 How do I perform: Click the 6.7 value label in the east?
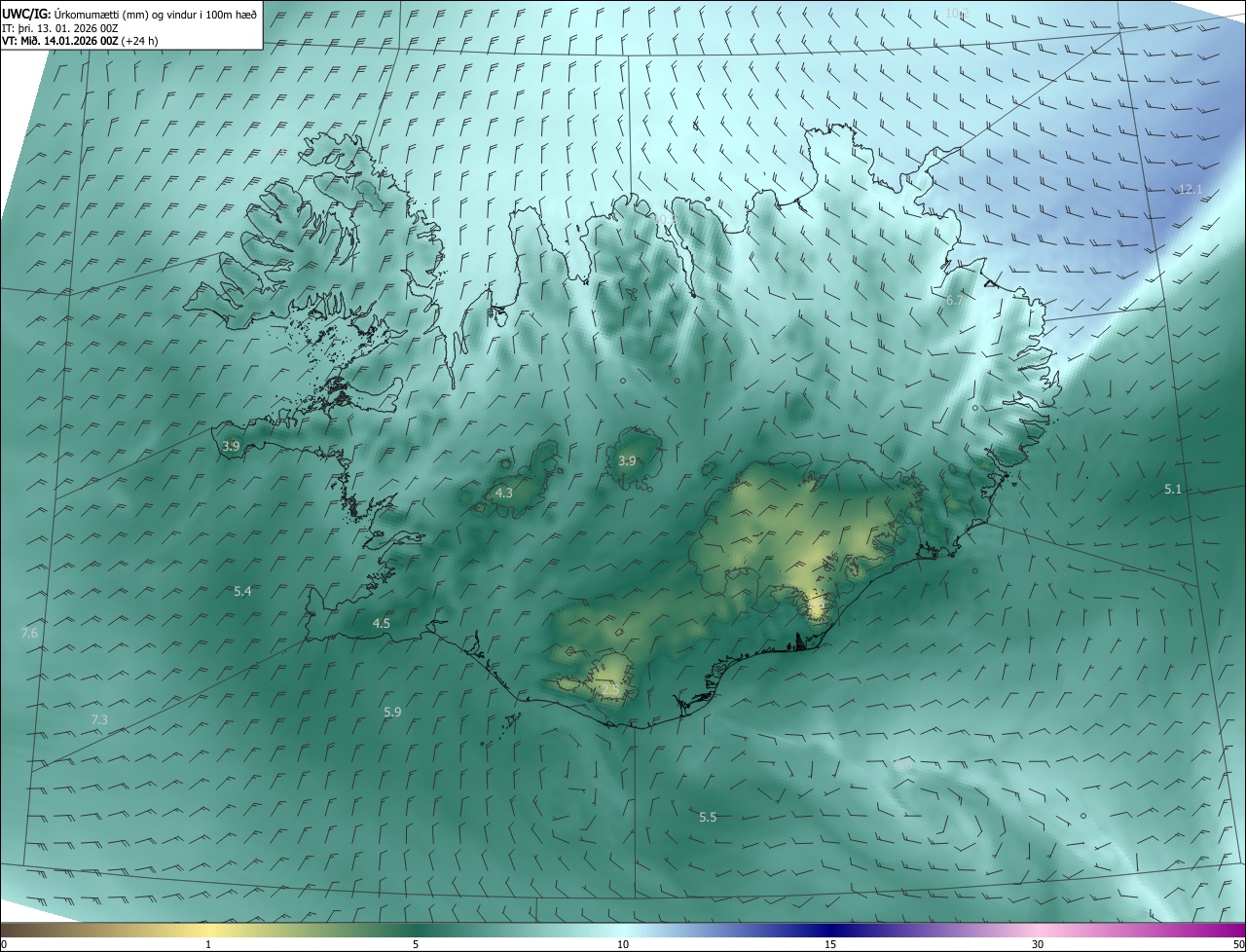pyautogui.click(x=954, y=301)
